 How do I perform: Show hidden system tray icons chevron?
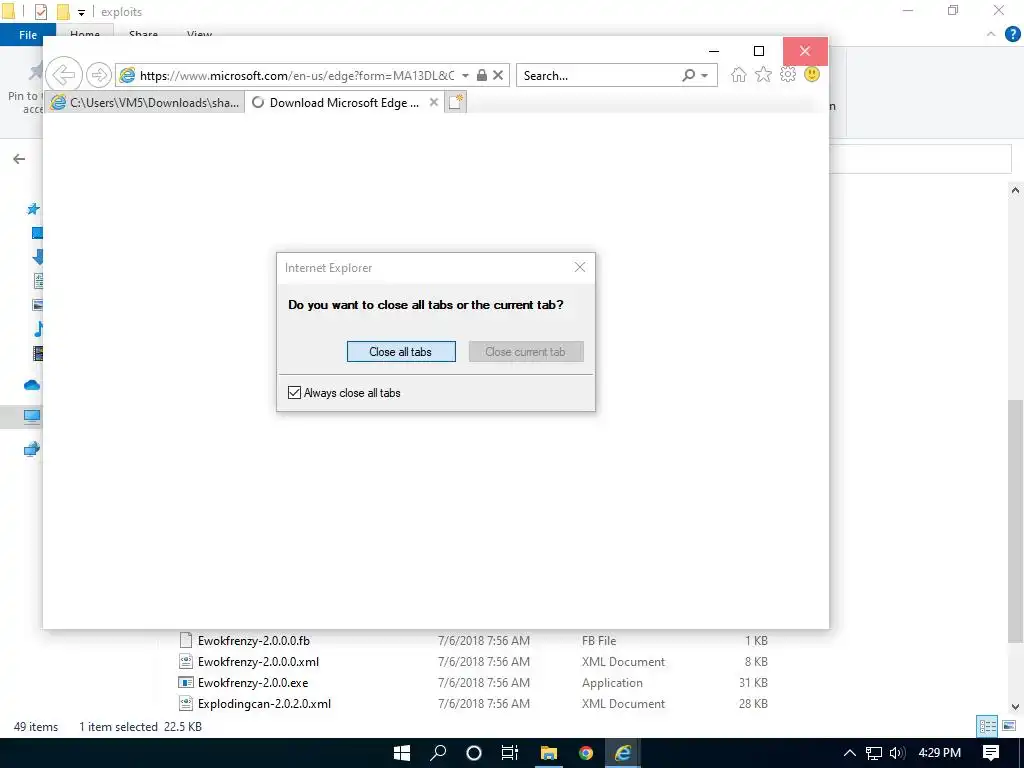(x=850, y=753)
